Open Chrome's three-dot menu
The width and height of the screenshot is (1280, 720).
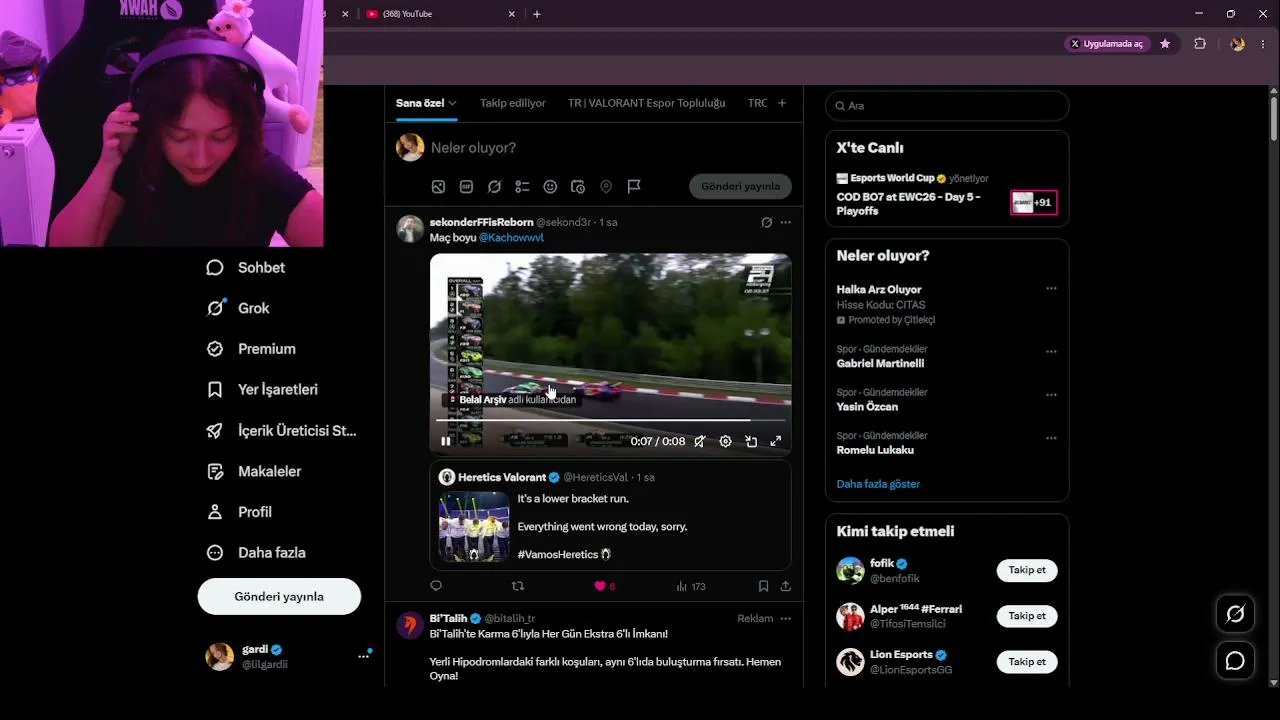[x=1262, y=44]
